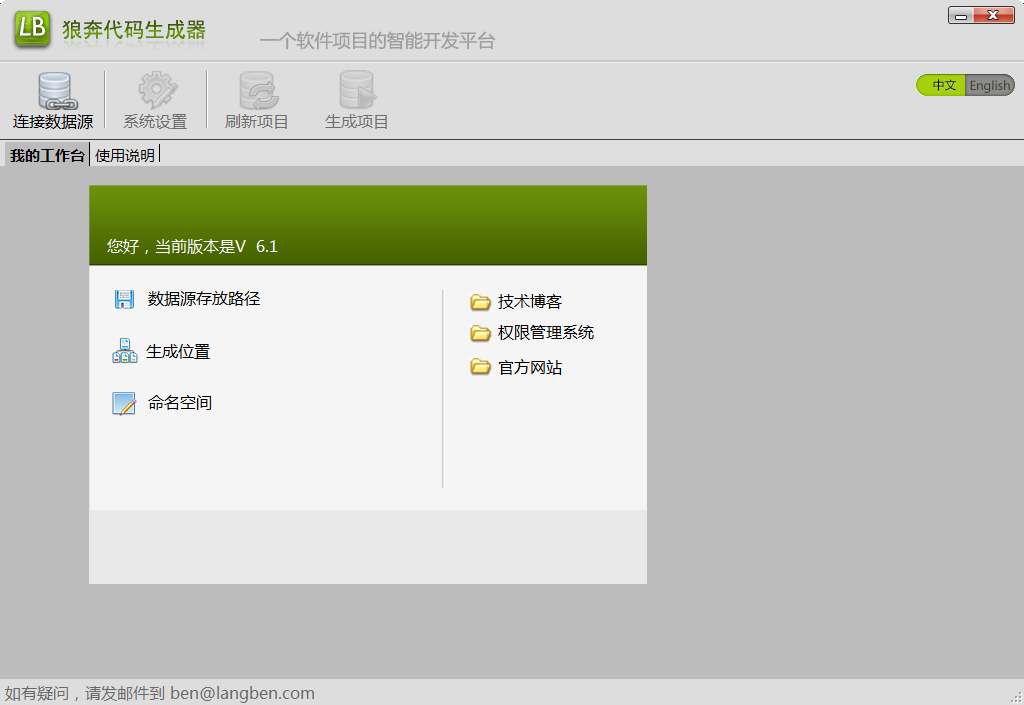Image resolution: width=1024 pixels, height=705 pixels.
Task: Click the LB application logo
Action: (x=31, y=30)
